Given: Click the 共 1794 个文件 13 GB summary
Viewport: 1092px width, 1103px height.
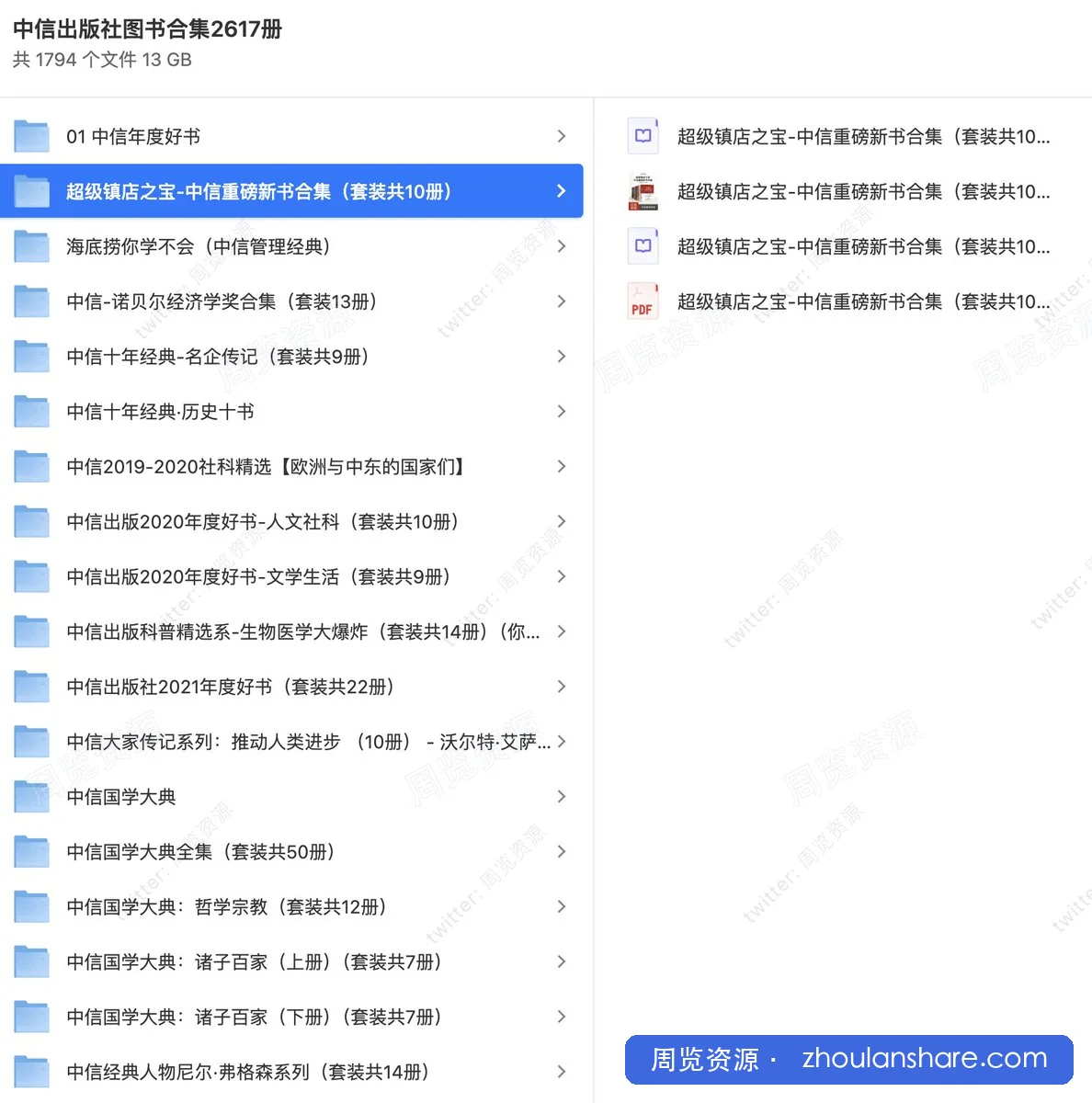Looking at the screenshot, I should pos(102,60).
